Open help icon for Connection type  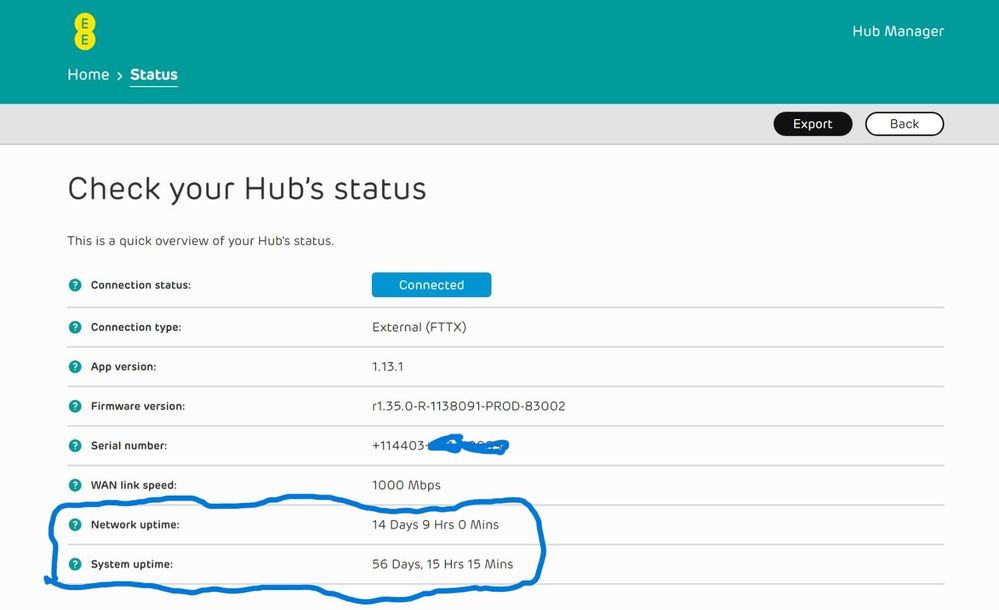click(x=75, y=327)
